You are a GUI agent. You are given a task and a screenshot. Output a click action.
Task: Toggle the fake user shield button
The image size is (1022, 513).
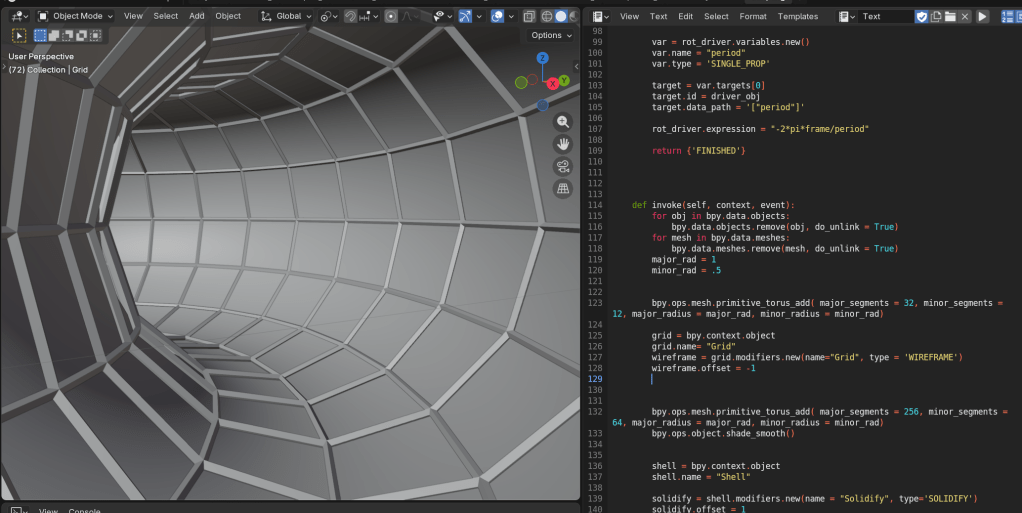922,17
